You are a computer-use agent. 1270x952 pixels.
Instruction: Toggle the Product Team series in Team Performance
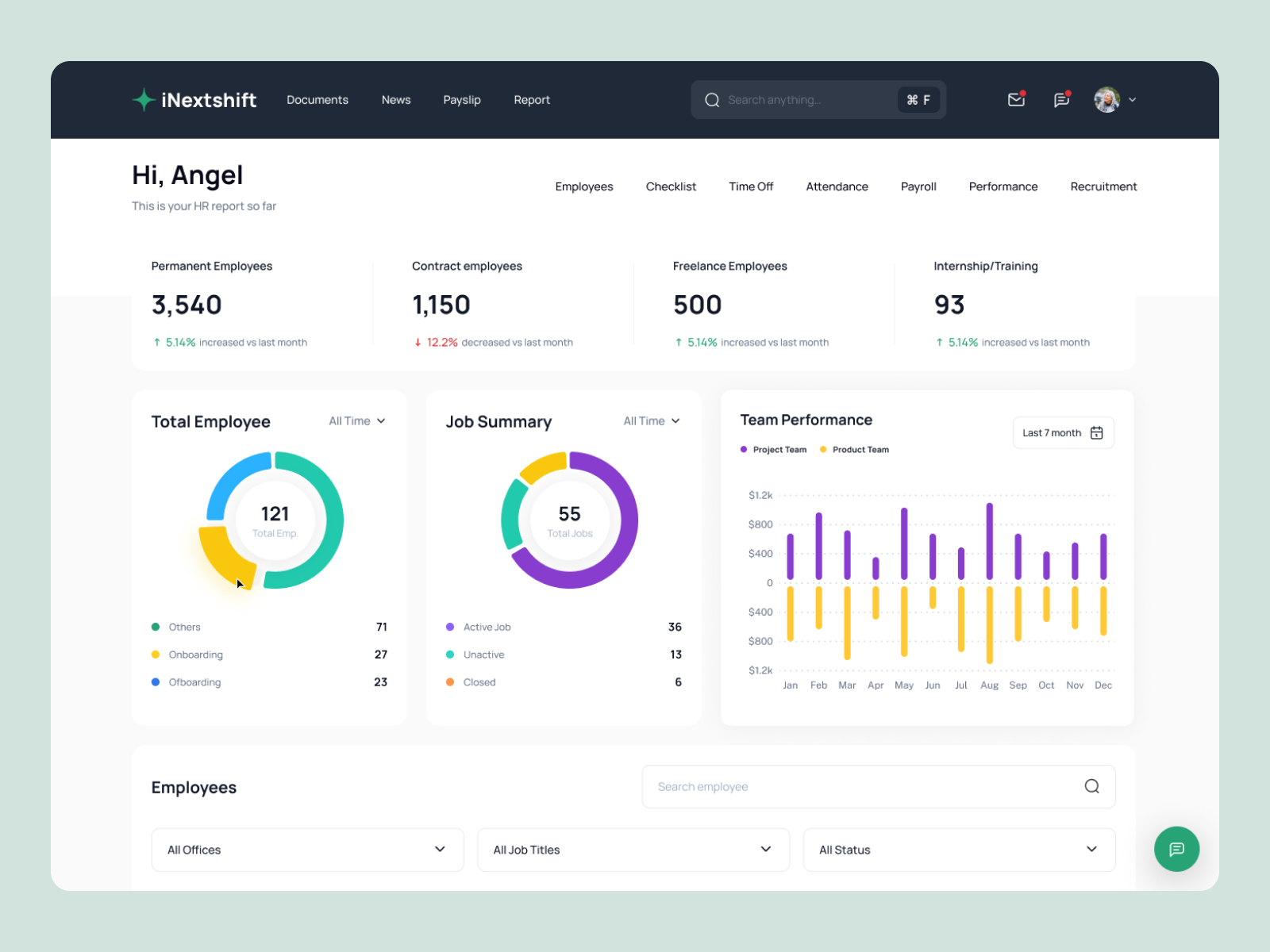coord(855,449)
